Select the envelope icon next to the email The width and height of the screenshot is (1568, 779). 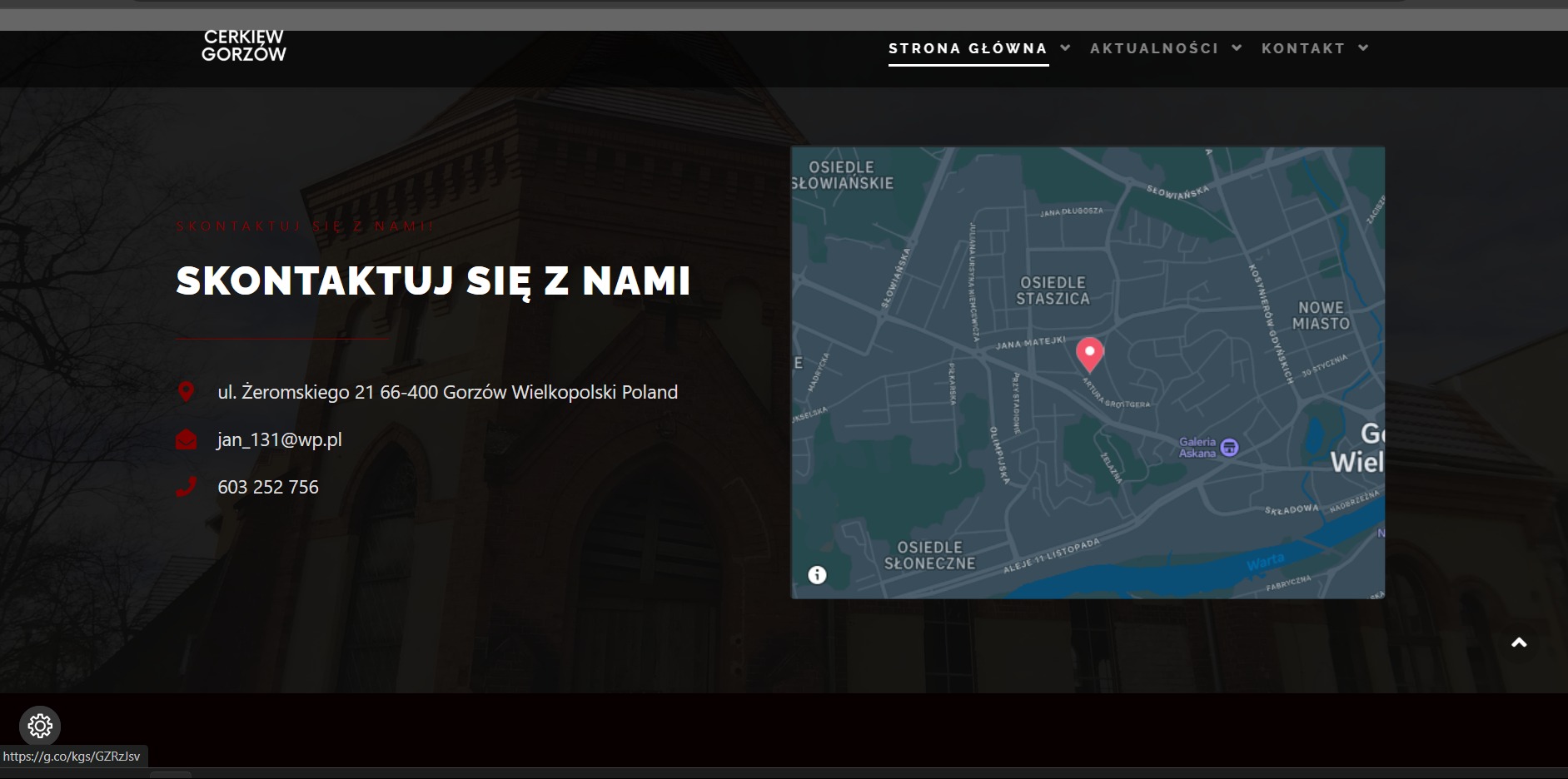coord(187,439)
